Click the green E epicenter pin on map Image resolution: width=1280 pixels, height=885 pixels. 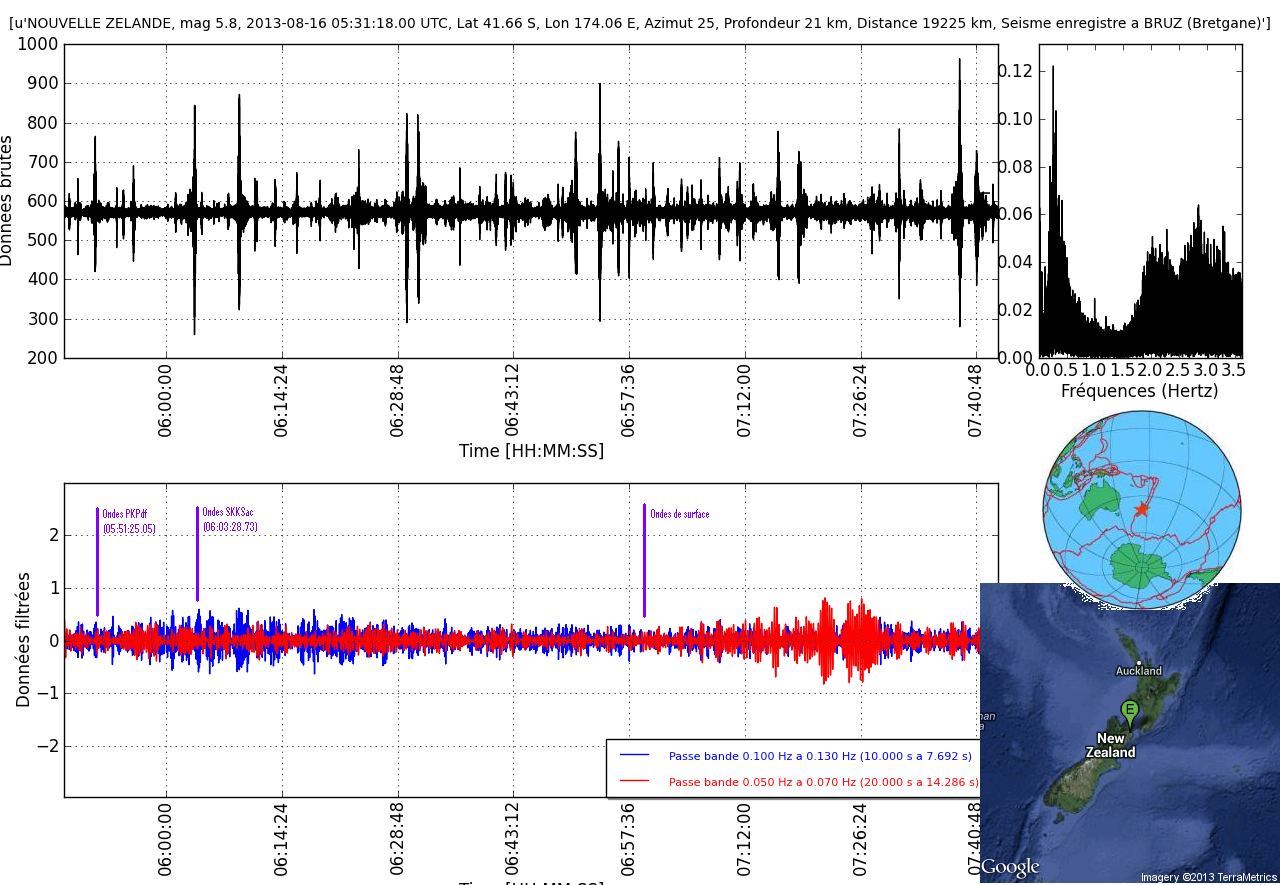tap(1129, 711)
